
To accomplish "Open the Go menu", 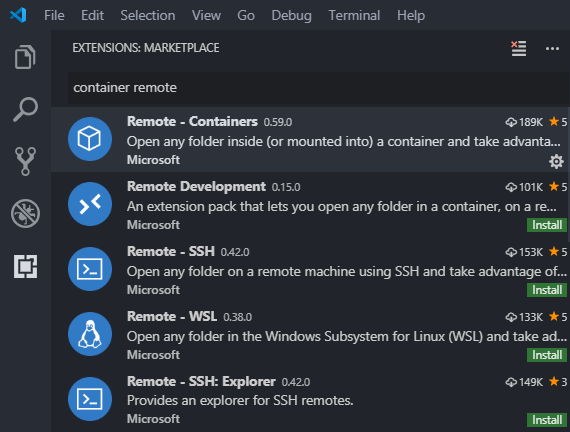I will 246,15.
